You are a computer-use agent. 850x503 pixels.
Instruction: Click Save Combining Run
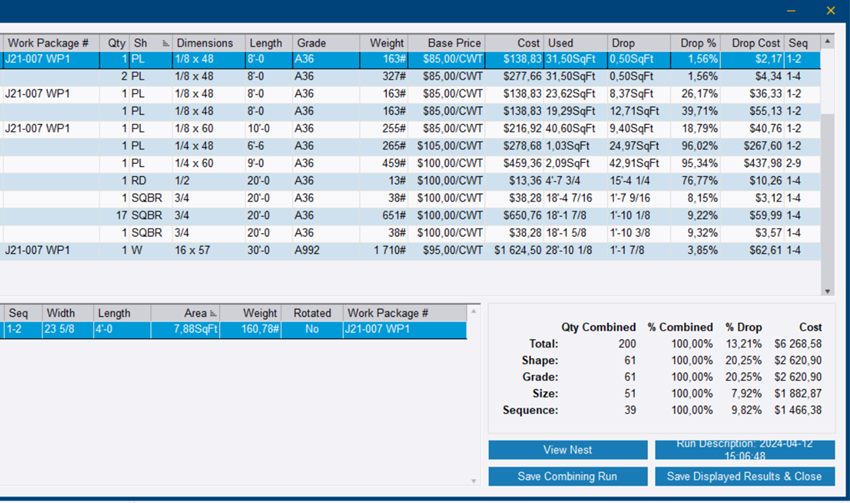point(567,476)
